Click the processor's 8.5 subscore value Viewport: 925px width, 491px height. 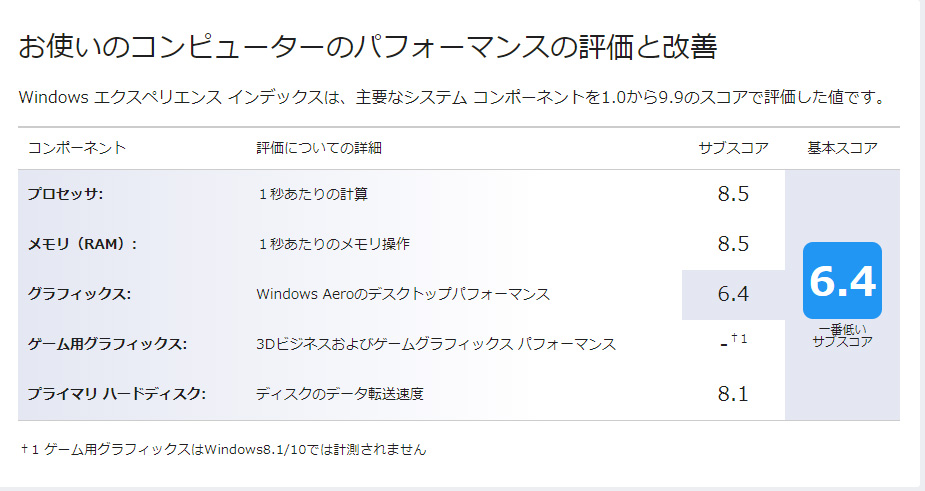733,194
